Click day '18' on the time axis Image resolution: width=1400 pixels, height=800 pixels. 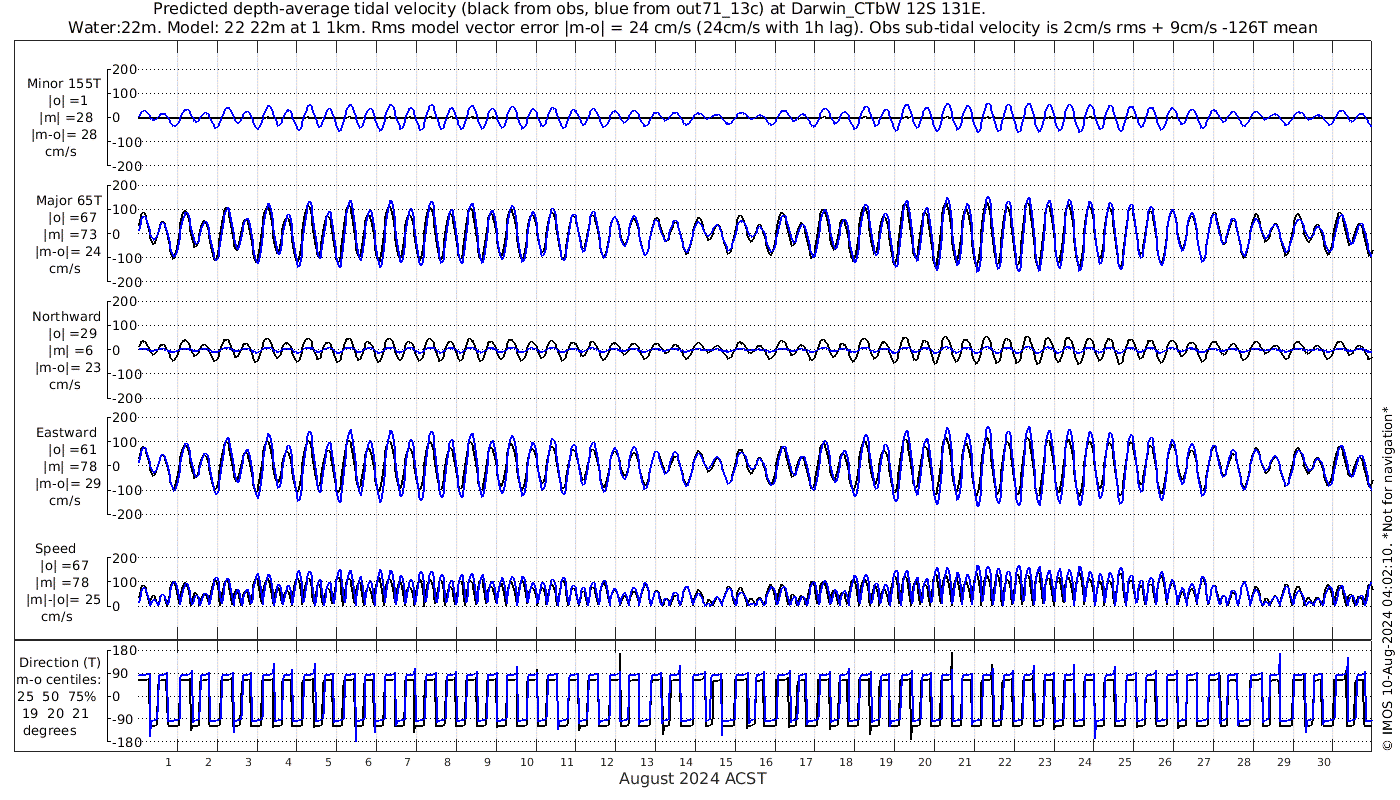coord(846,762)
